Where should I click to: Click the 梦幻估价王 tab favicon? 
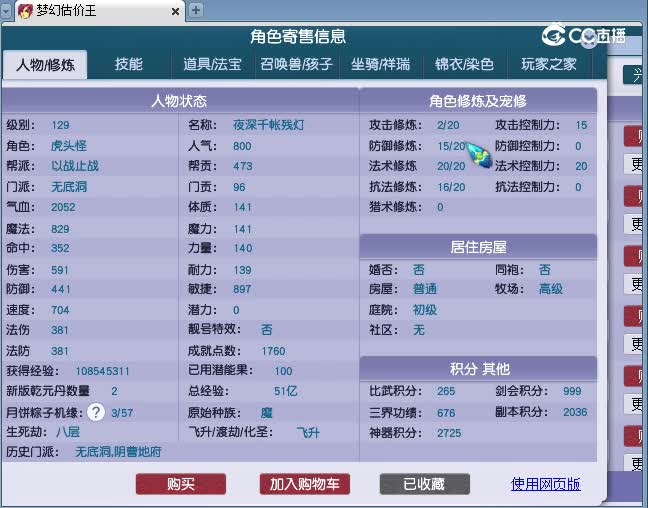(25, 11)
